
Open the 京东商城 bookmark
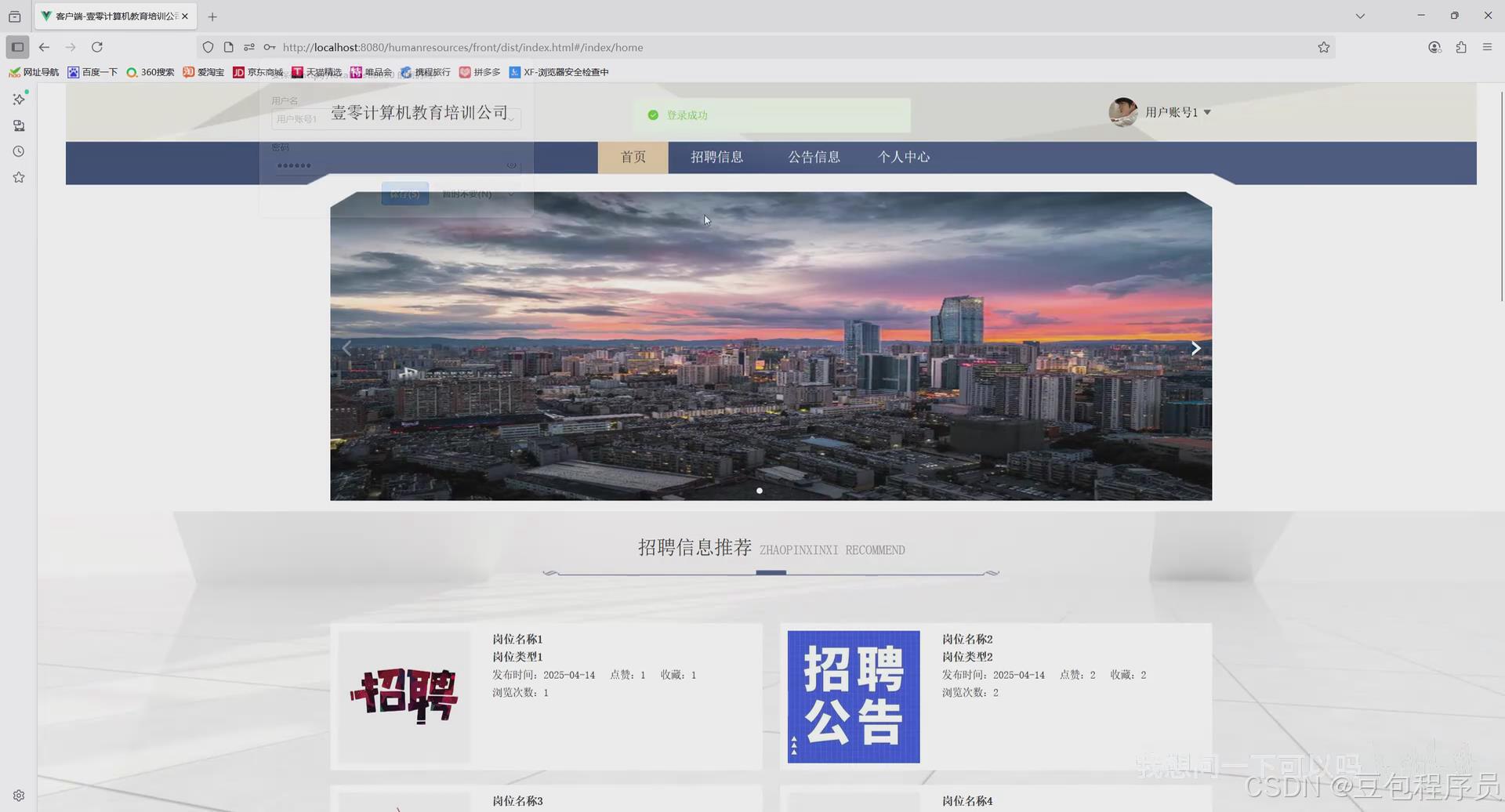(x=258, y=72)
